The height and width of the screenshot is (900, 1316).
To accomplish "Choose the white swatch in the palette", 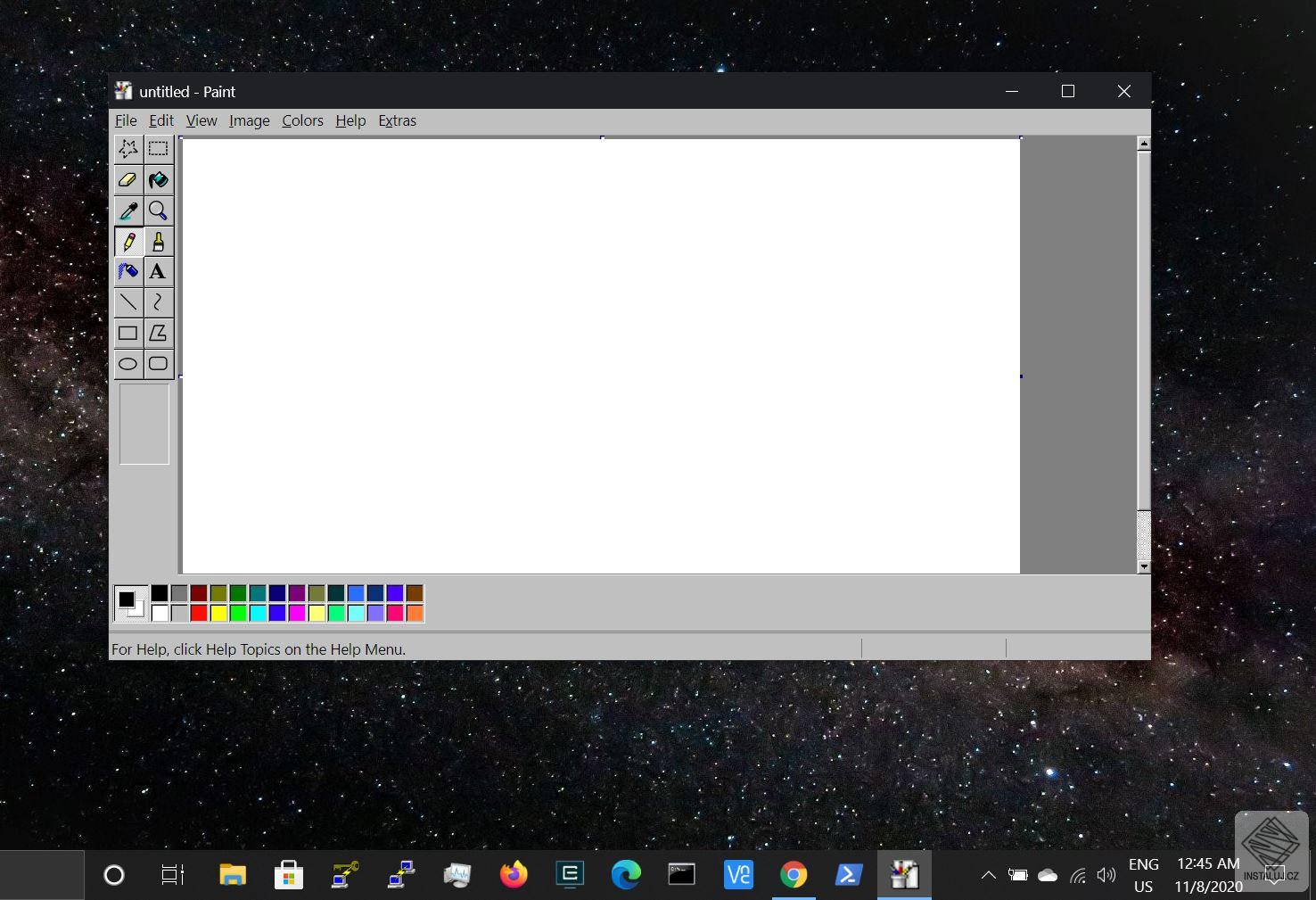I will (160, 613).
